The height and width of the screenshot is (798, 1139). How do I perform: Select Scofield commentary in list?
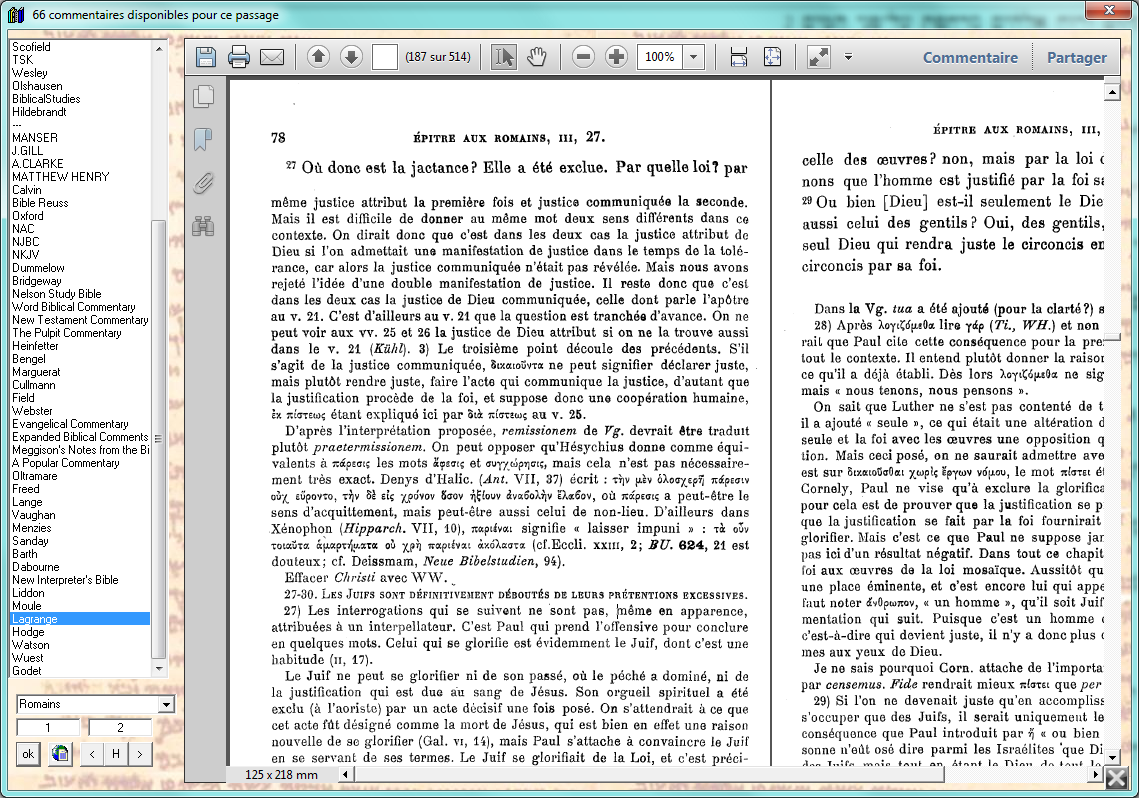click(31, 46)
